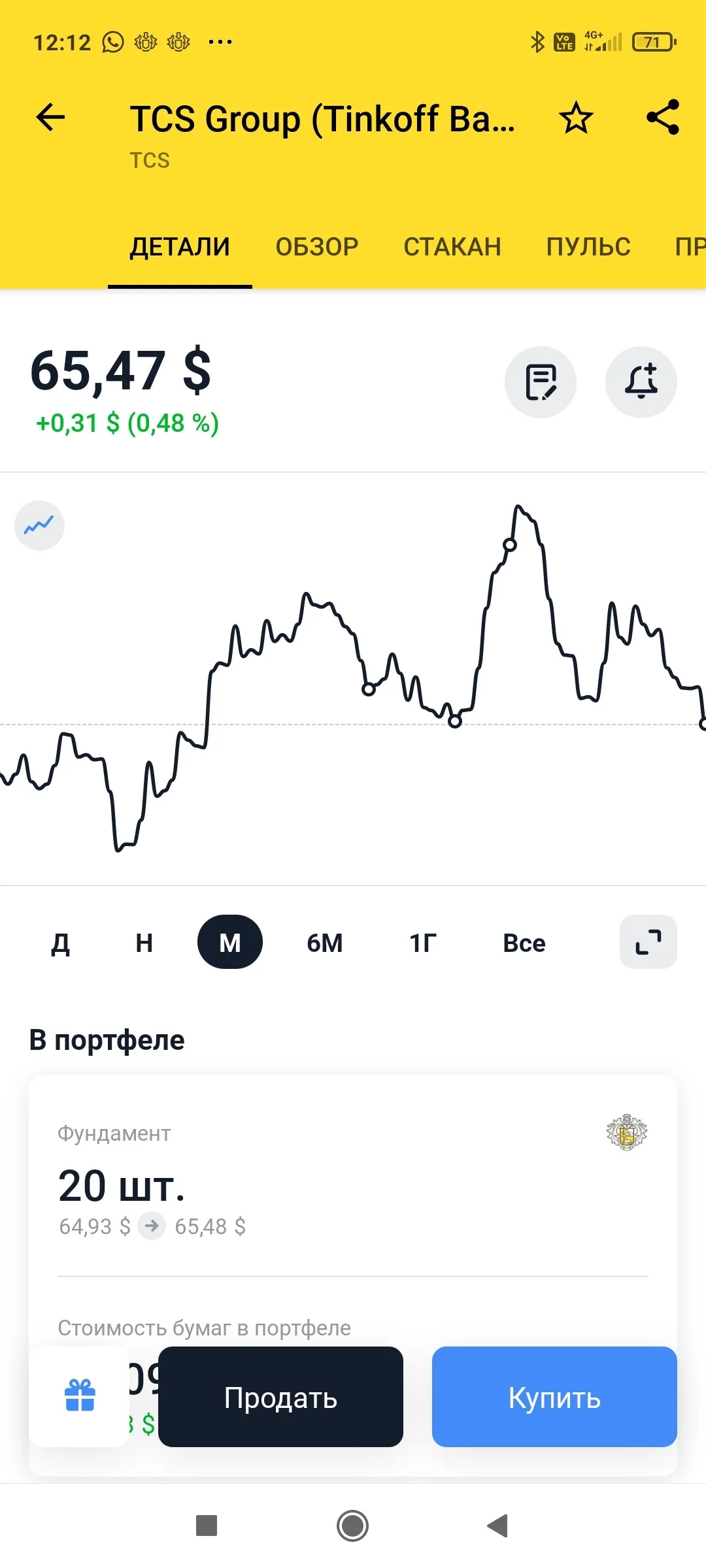Viewport: 706px width, 1568px height.
Task: Select the 6М chart period
Action: [x=325, y=943]
